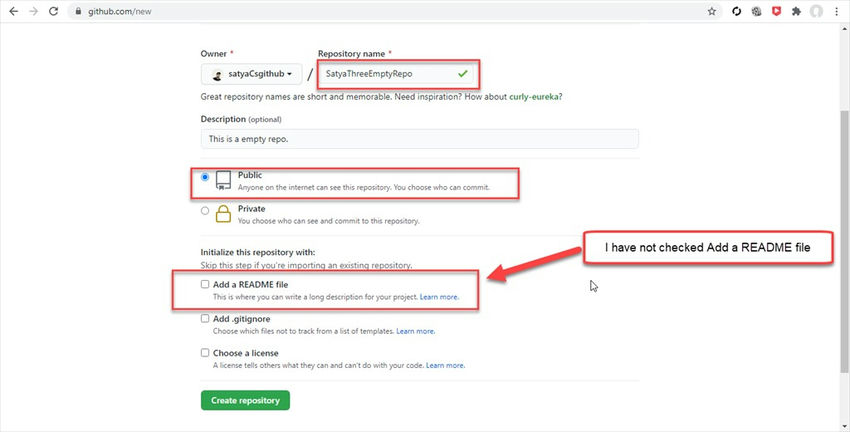Viewport: 850px width, 432px height.
Task: Tick the Choose a license checkbox
Action: point(205,353)
